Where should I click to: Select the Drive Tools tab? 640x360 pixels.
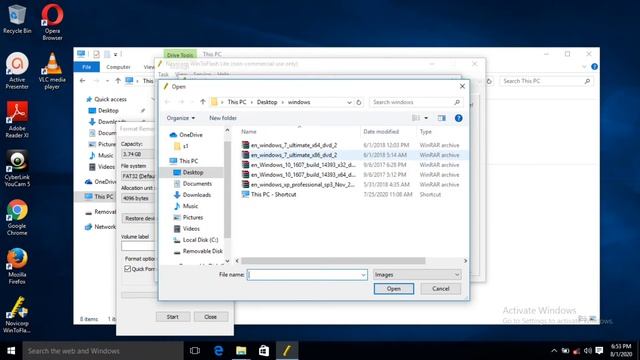click(180, 55)
